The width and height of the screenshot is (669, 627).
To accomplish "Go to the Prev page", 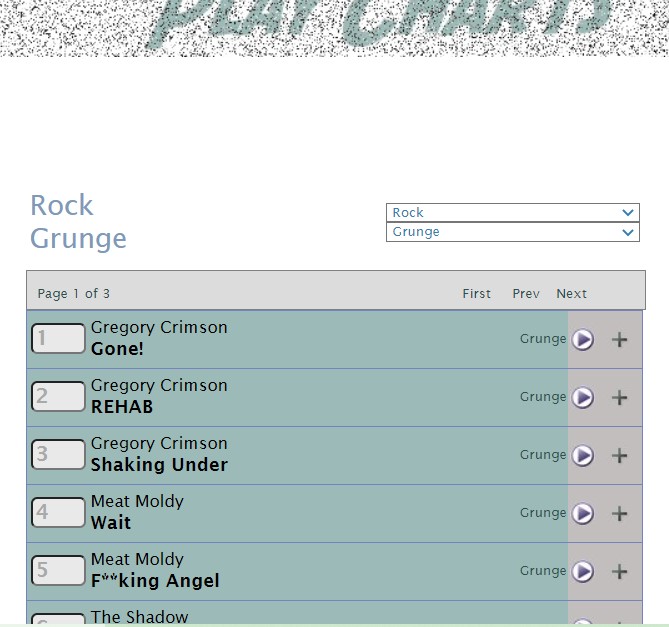I will 526,294.
